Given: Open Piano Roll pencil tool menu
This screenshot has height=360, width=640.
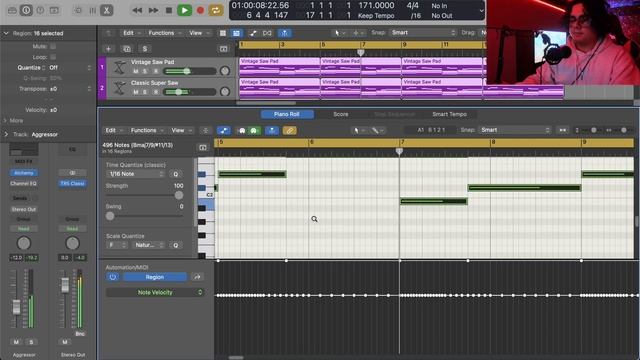Looking at the screenshot, I should click(x=378, y=130).
